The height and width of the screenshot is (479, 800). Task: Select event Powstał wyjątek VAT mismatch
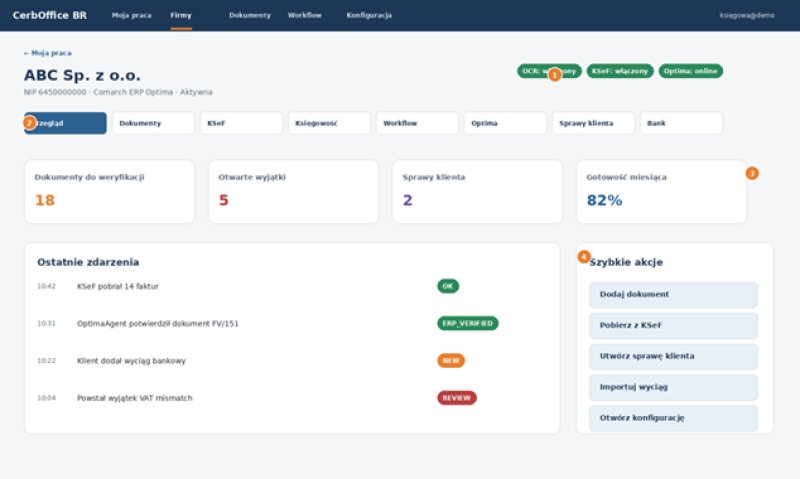click(x=135, y=398)
